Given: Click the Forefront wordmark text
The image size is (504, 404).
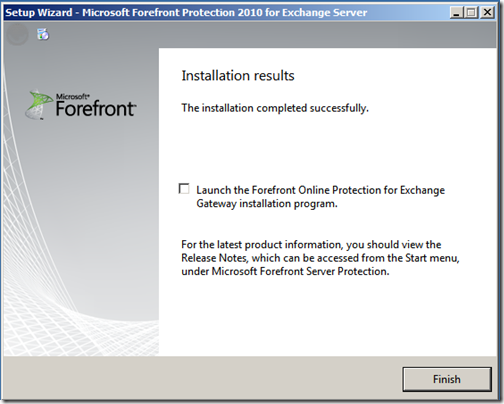Looking at the screenshot, I should (96, 109).
